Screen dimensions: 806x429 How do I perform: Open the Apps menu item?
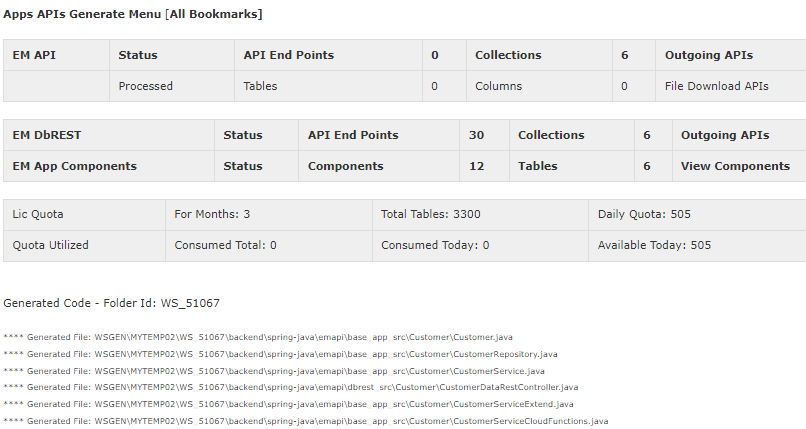coord(19,14)
